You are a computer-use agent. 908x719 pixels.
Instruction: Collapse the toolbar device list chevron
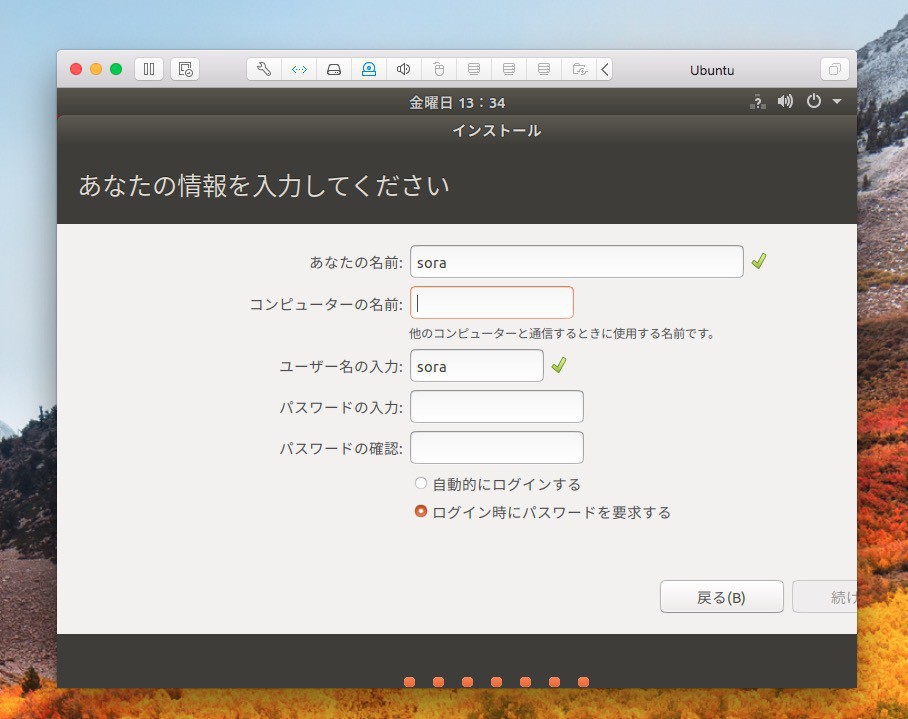pos(605,69)
